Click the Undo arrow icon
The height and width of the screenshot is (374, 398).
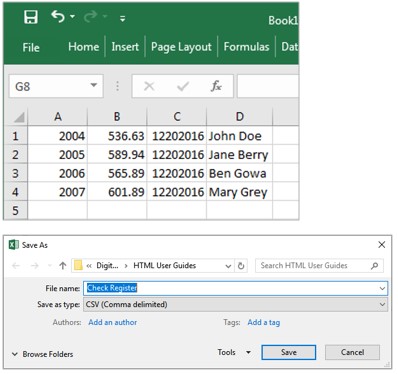[x=58, y=16]
